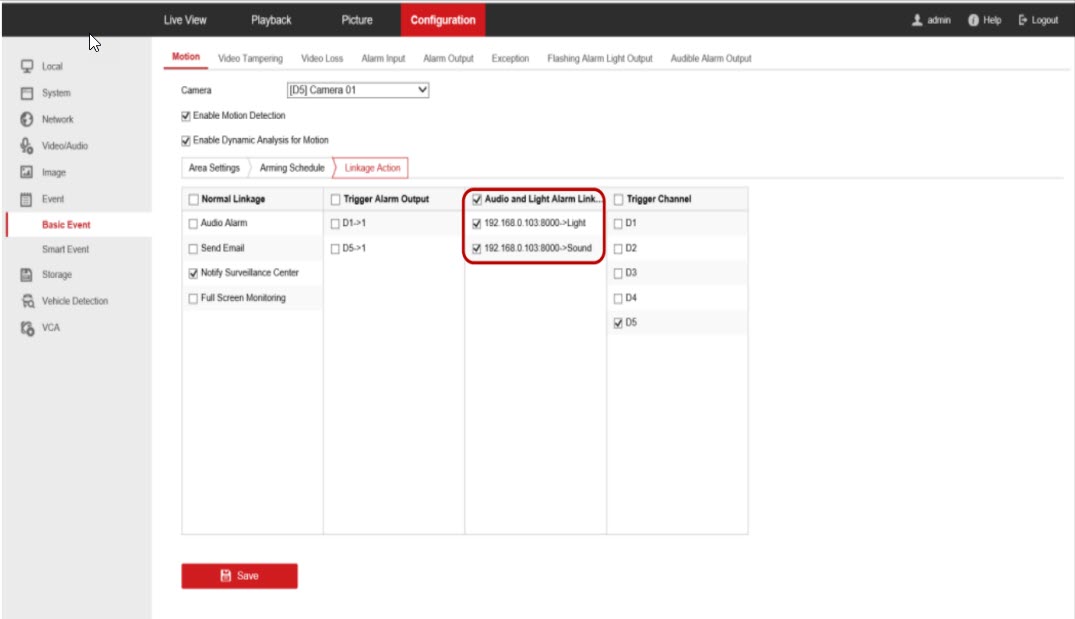This screenshot has height=619, width=1075.
Task: Open System settings icon in sidebar
Action: coord(28,93)
